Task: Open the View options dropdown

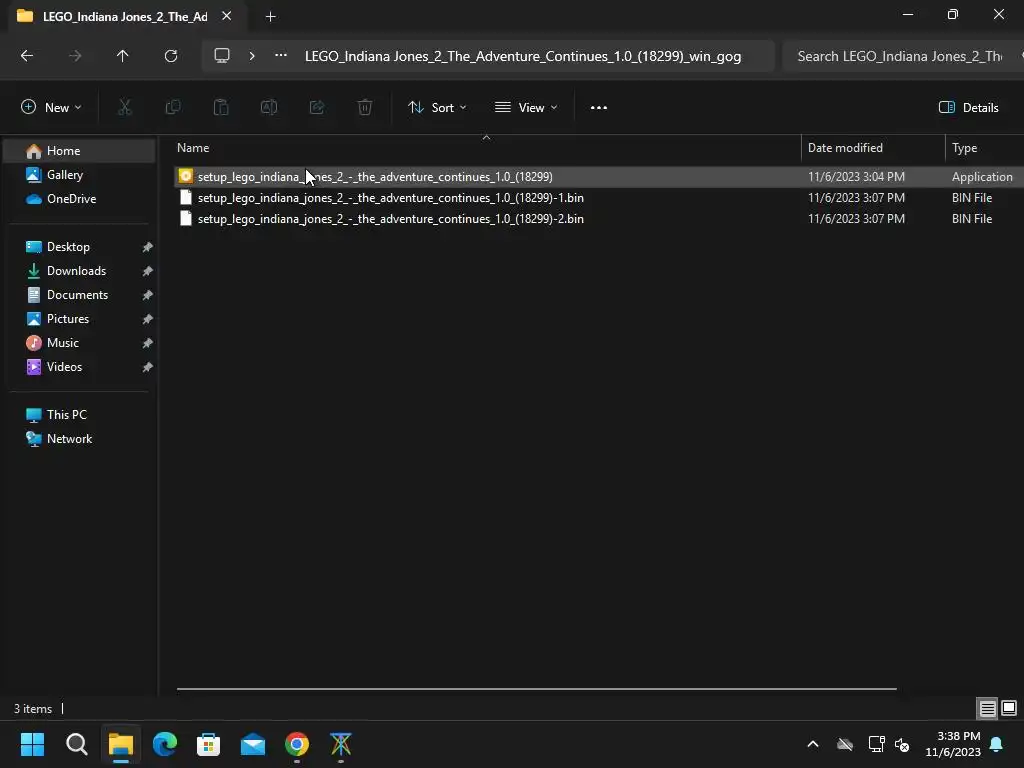Action: [x=526, y=108]
